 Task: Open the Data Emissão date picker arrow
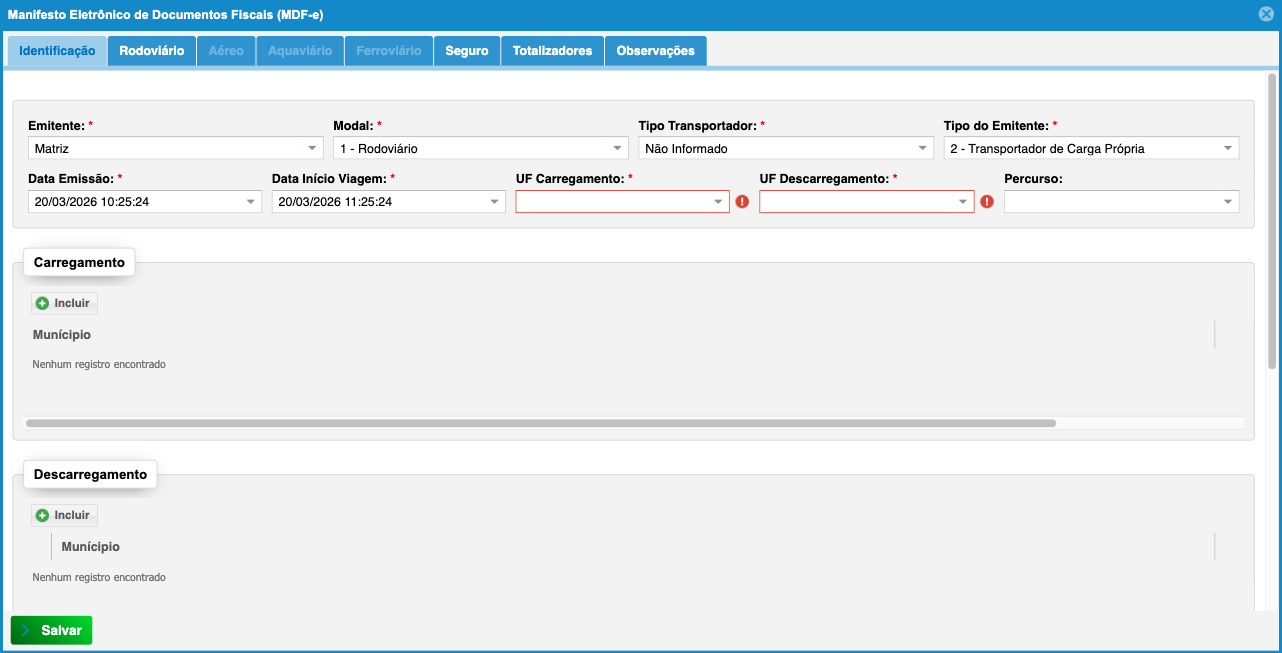tap(250, 202)
